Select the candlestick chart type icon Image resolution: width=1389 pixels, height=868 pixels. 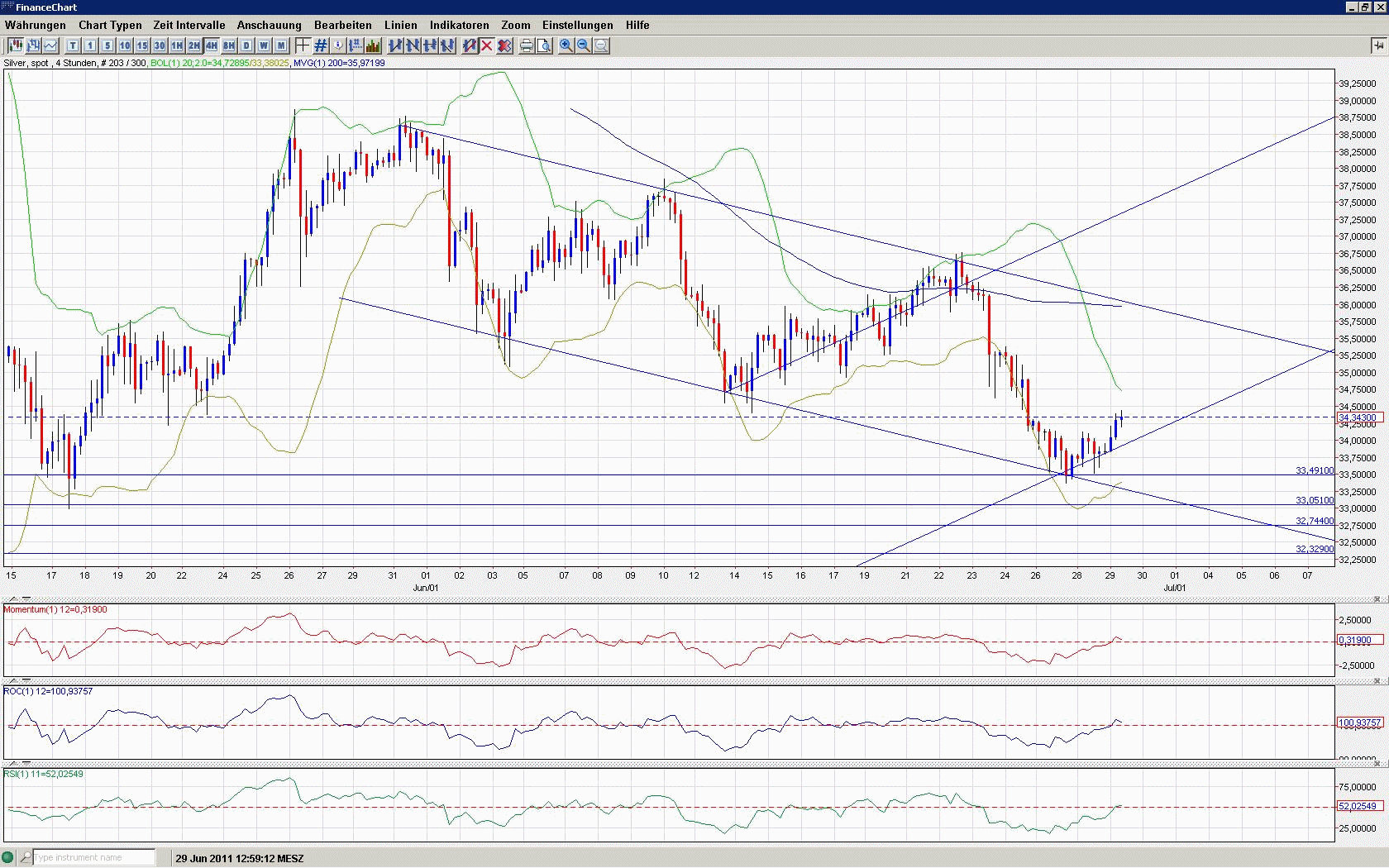coord(16,45)
